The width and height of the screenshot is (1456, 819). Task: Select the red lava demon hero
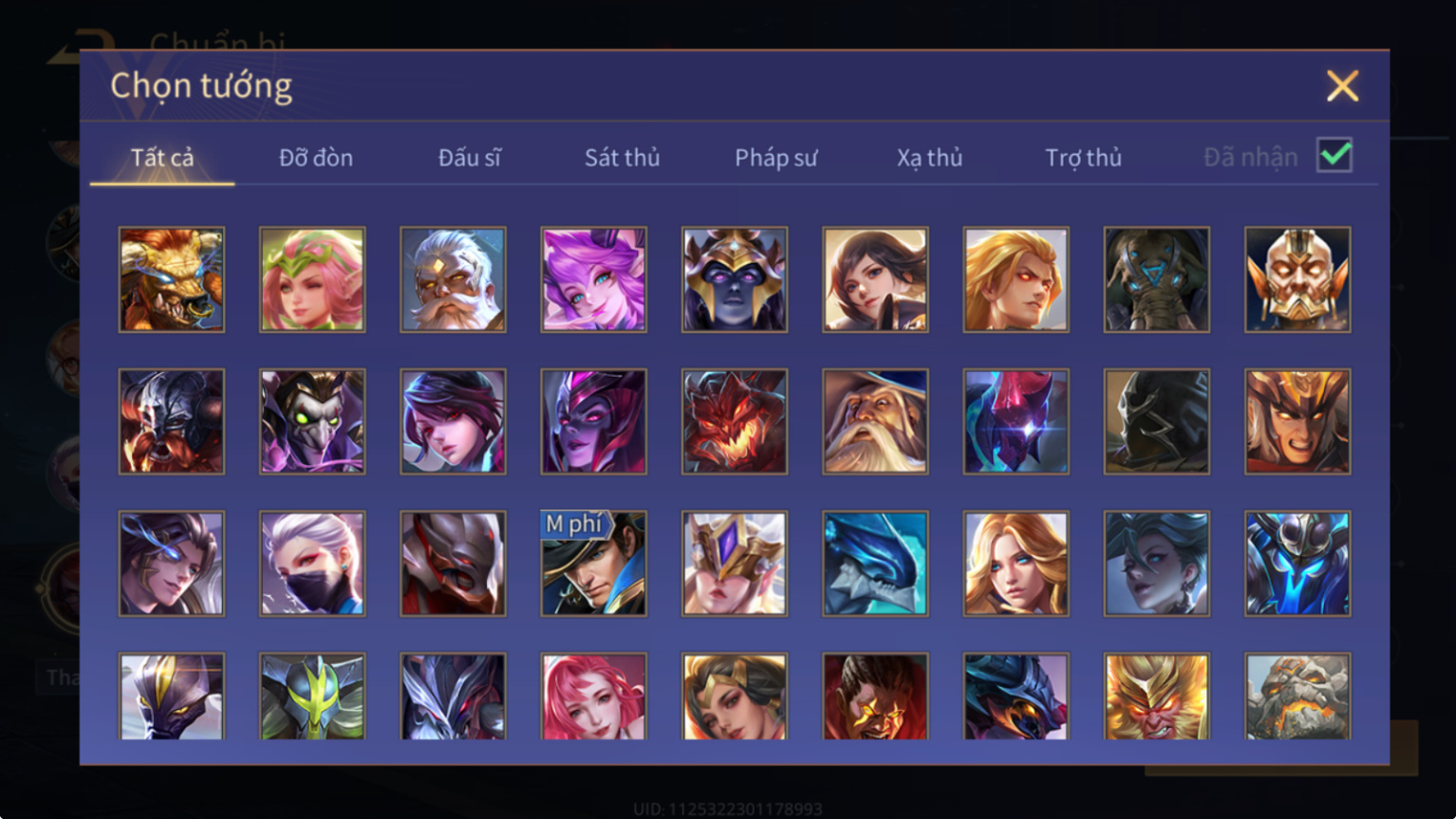pyautogui.click(x=735, y=421)
